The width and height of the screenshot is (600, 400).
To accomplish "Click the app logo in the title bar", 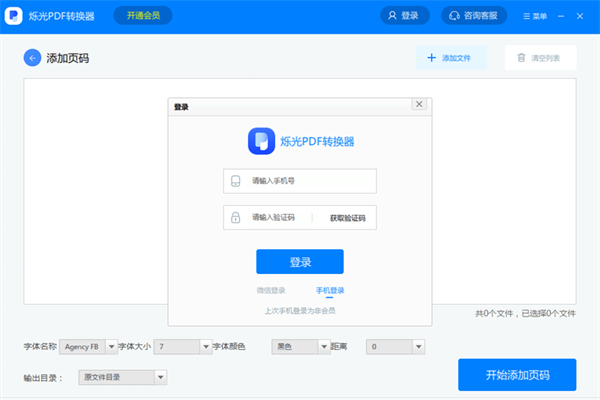I will pos(16,16).
